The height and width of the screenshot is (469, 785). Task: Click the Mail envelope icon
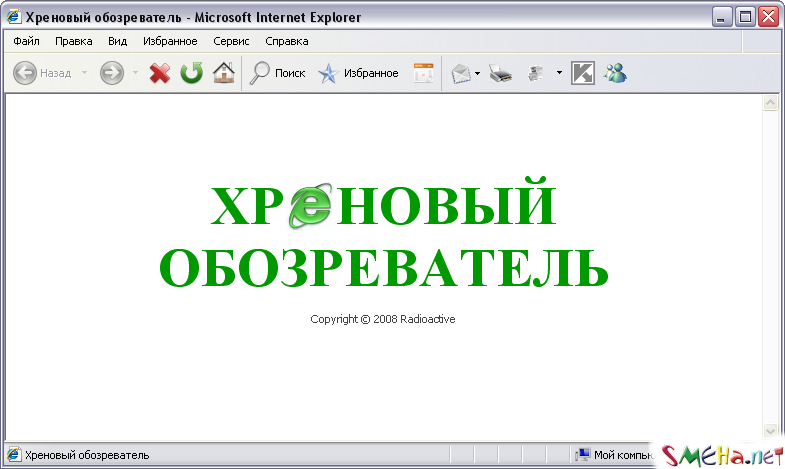461,74
